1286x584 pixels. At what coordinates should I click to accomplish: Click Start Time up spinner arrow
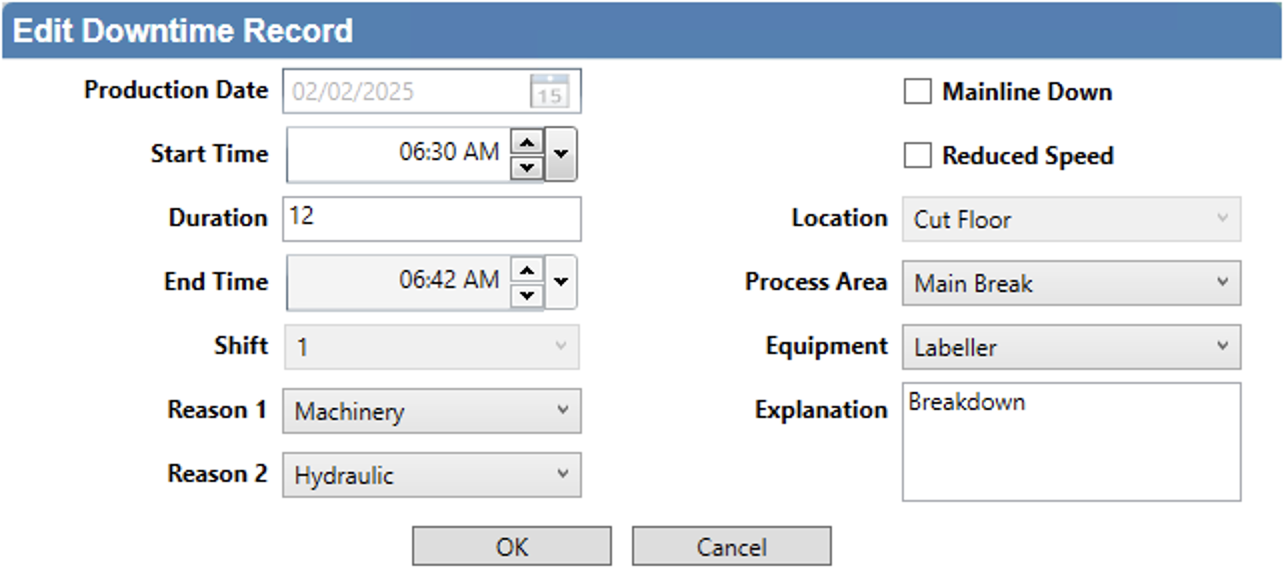526,142
